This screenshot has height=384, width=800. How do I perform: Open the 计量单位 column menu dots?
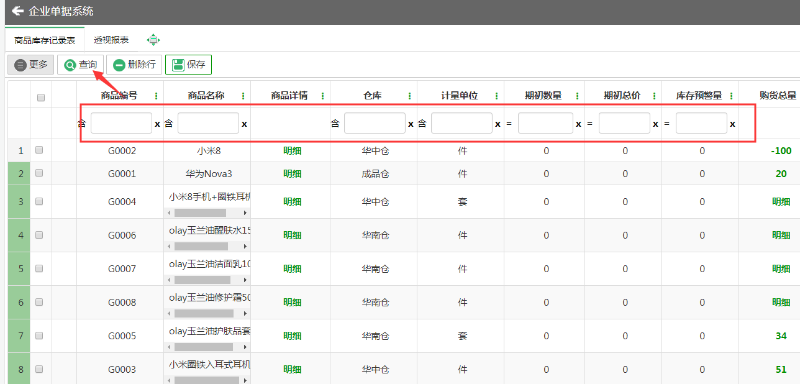(496, 96)
